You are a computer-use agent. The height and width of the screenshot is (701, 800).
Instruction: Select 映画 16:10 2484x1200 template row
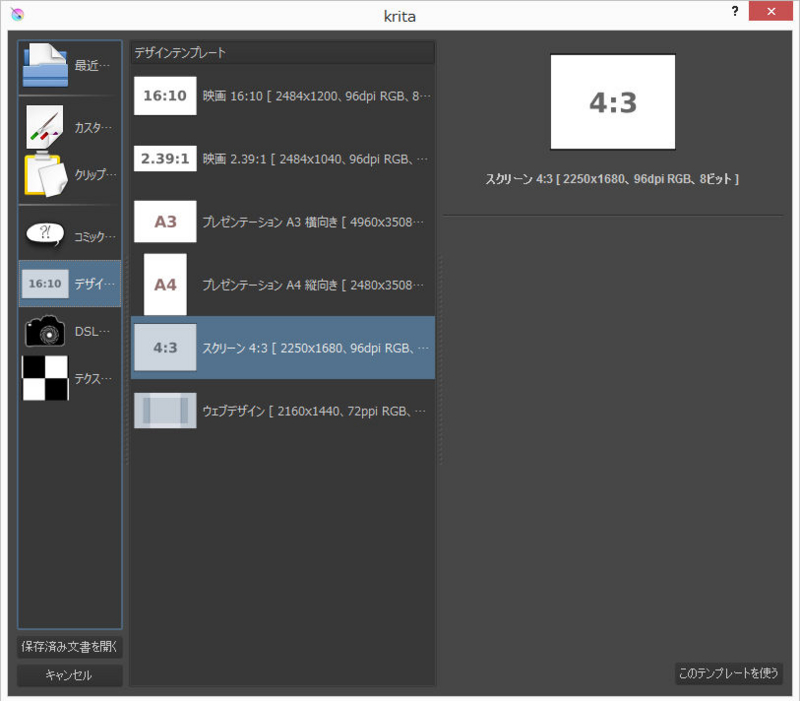[283, 96]
